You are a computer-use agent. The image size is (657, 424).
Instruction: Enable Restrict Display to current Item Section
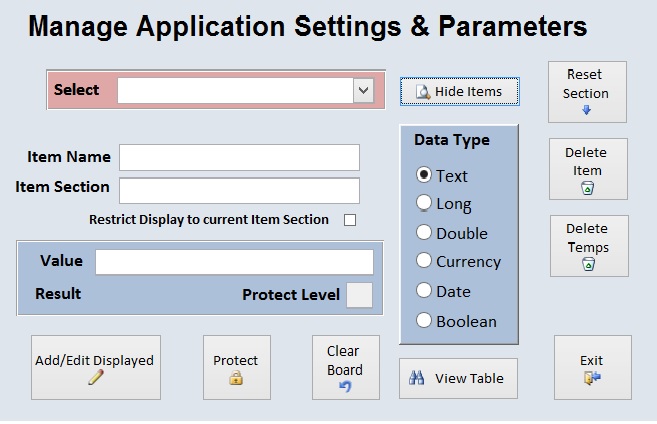(350, 220)
